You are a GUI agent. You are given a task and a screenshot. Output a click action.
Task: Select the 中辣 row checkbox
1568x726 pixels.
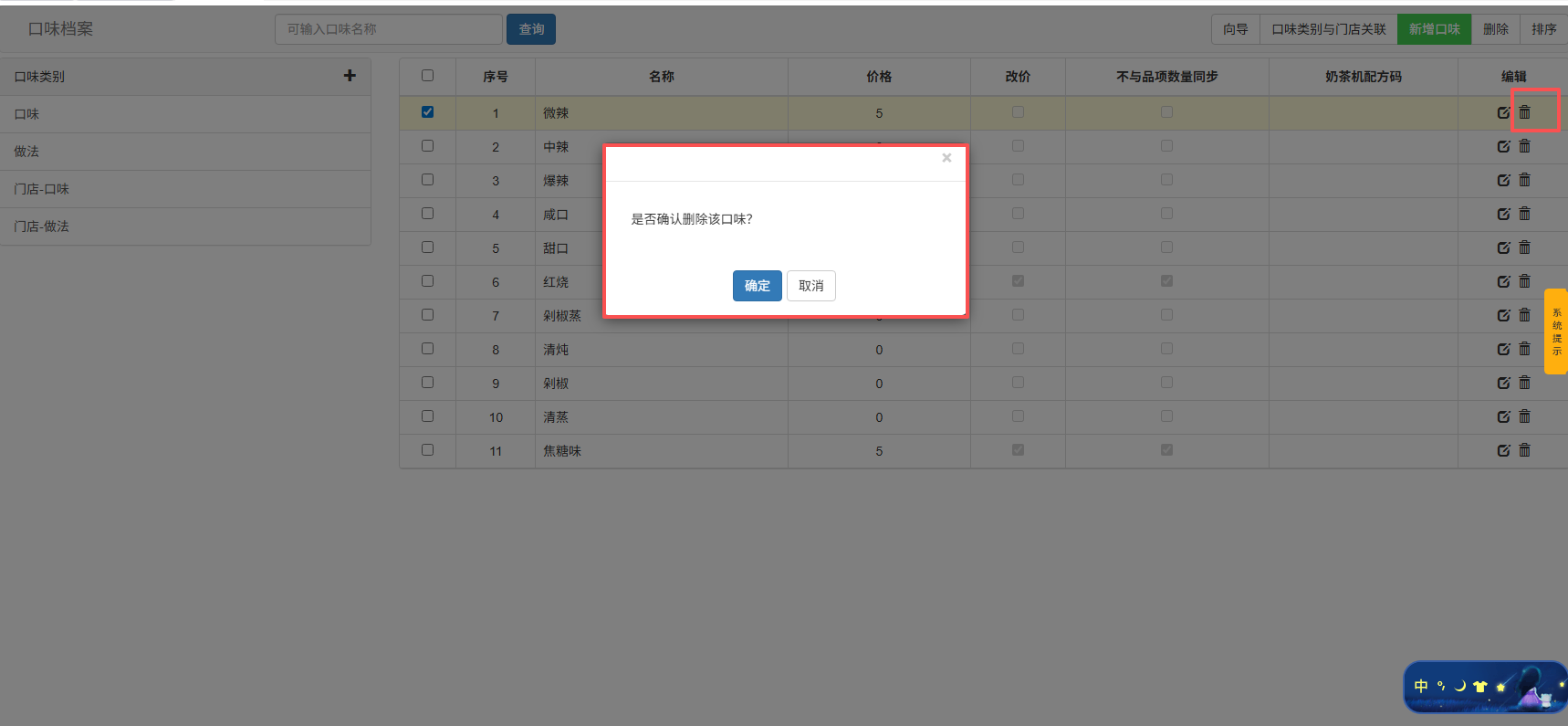tap(427, 146)
